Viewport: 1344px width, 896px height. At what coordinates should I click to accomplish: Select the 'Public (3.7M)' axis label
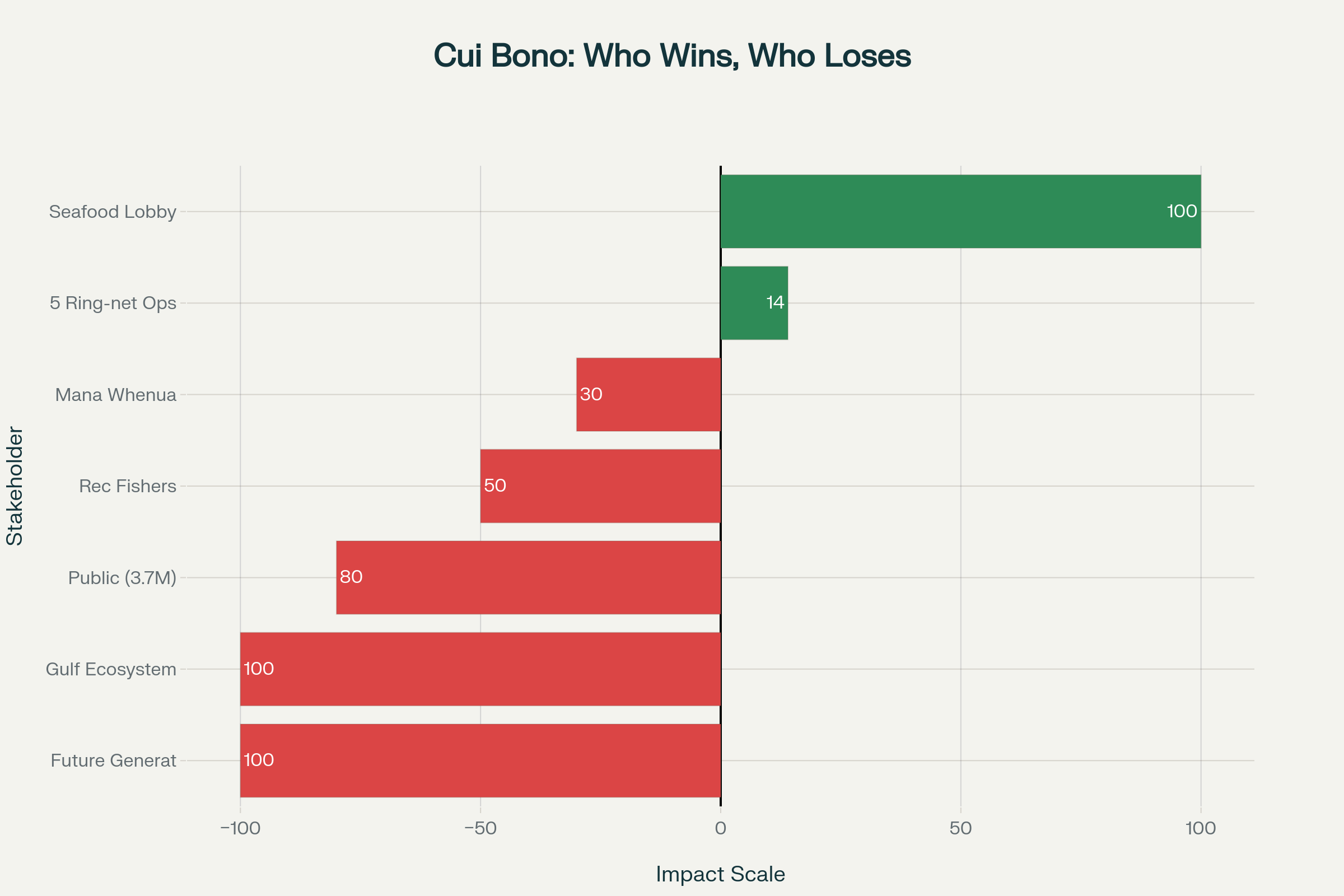pyautogui.click(x=122, y=578)
